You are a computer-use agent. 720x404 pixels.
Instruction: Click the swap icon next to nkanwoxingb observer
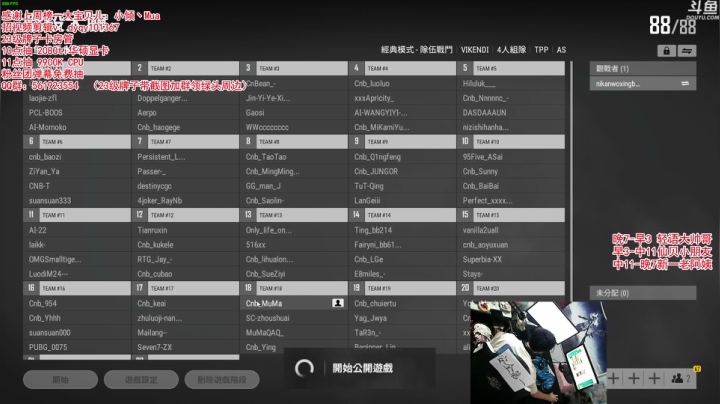pyautogui.click(x=685, y=84)
